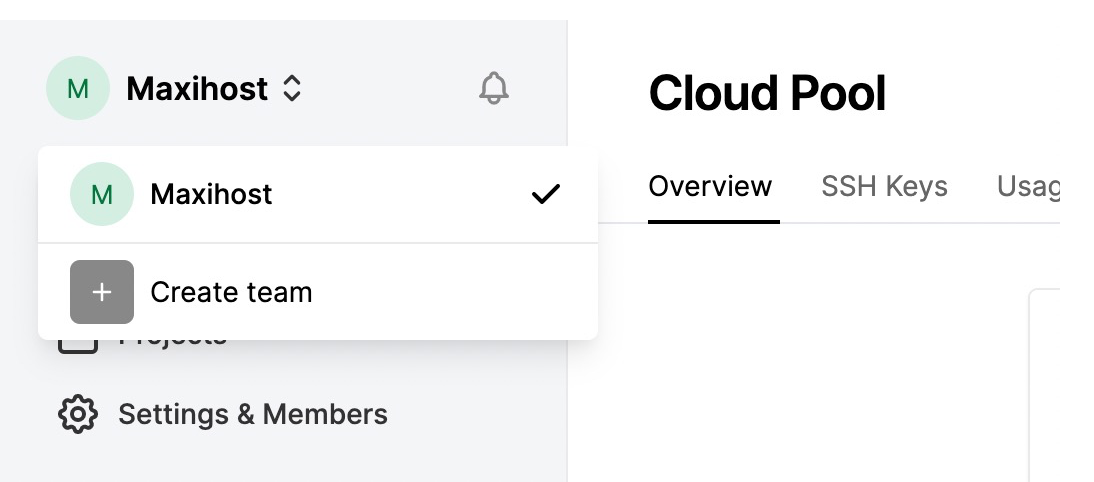The image size is (1094, 482).
Task: Click the Maxihost team name in header
Action: [x=197, y=89]
